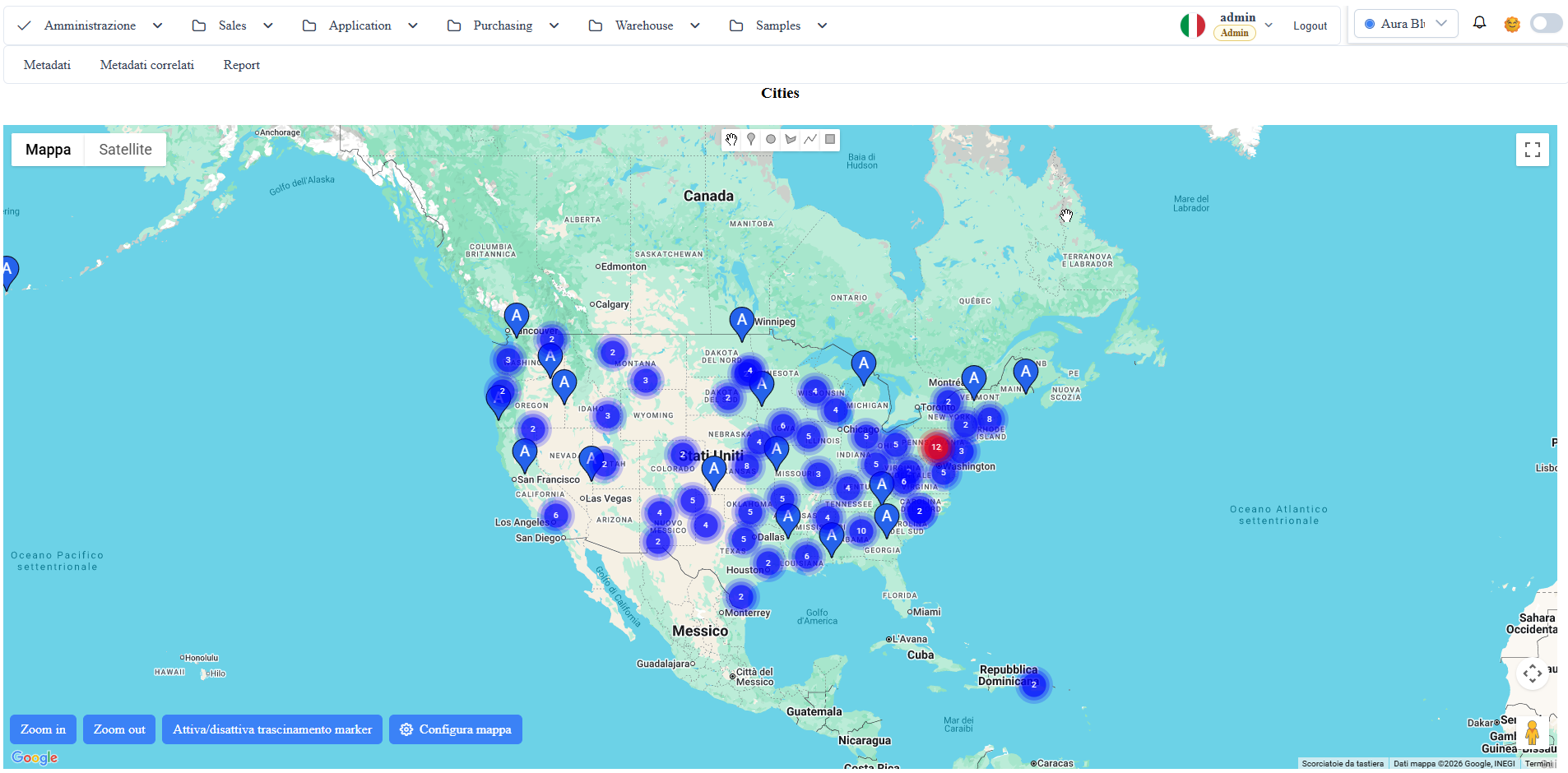Expand the Purchasing menu

coord(503,25)
